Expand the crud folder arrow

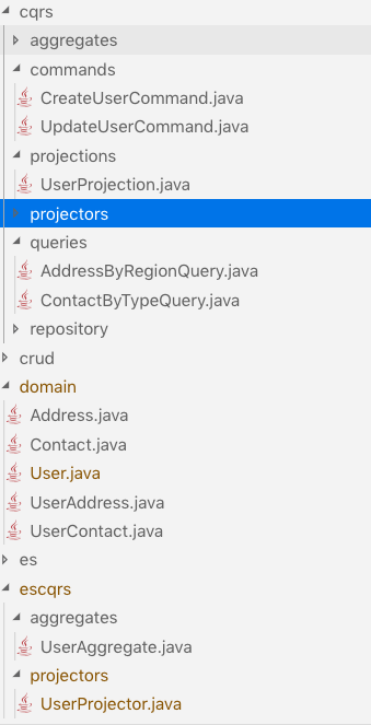5,358
